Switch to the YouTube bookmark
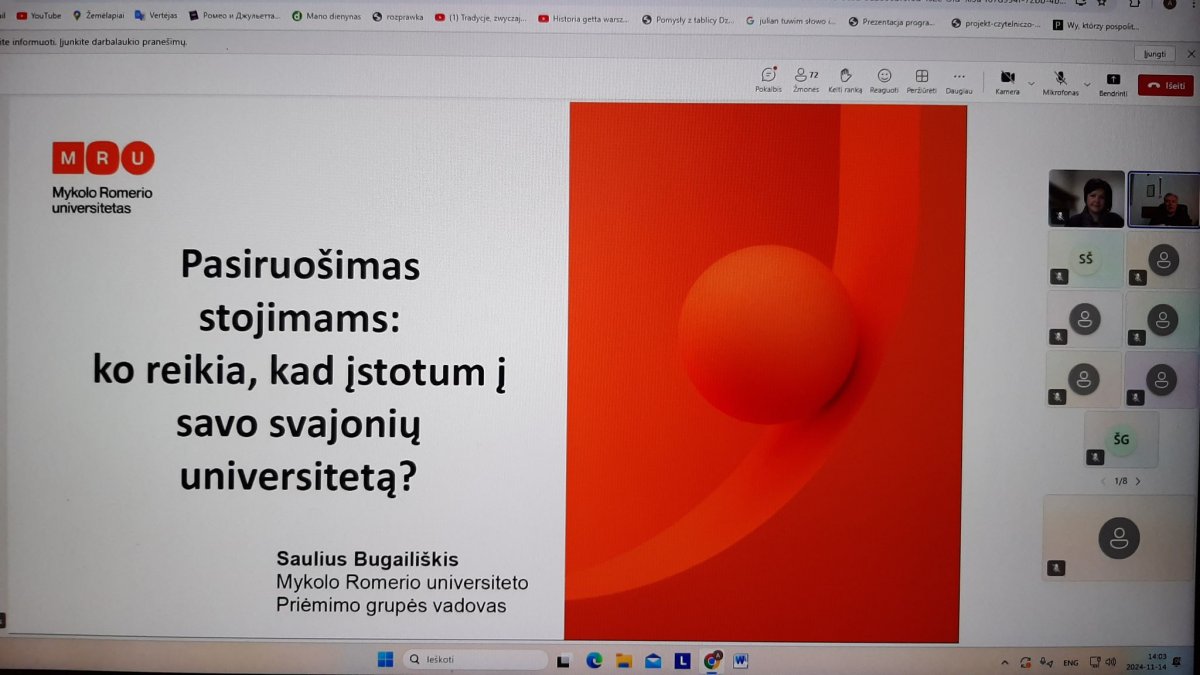This screenshot has width=1200, height=675. pyautogui.click(x=38, y=16)
